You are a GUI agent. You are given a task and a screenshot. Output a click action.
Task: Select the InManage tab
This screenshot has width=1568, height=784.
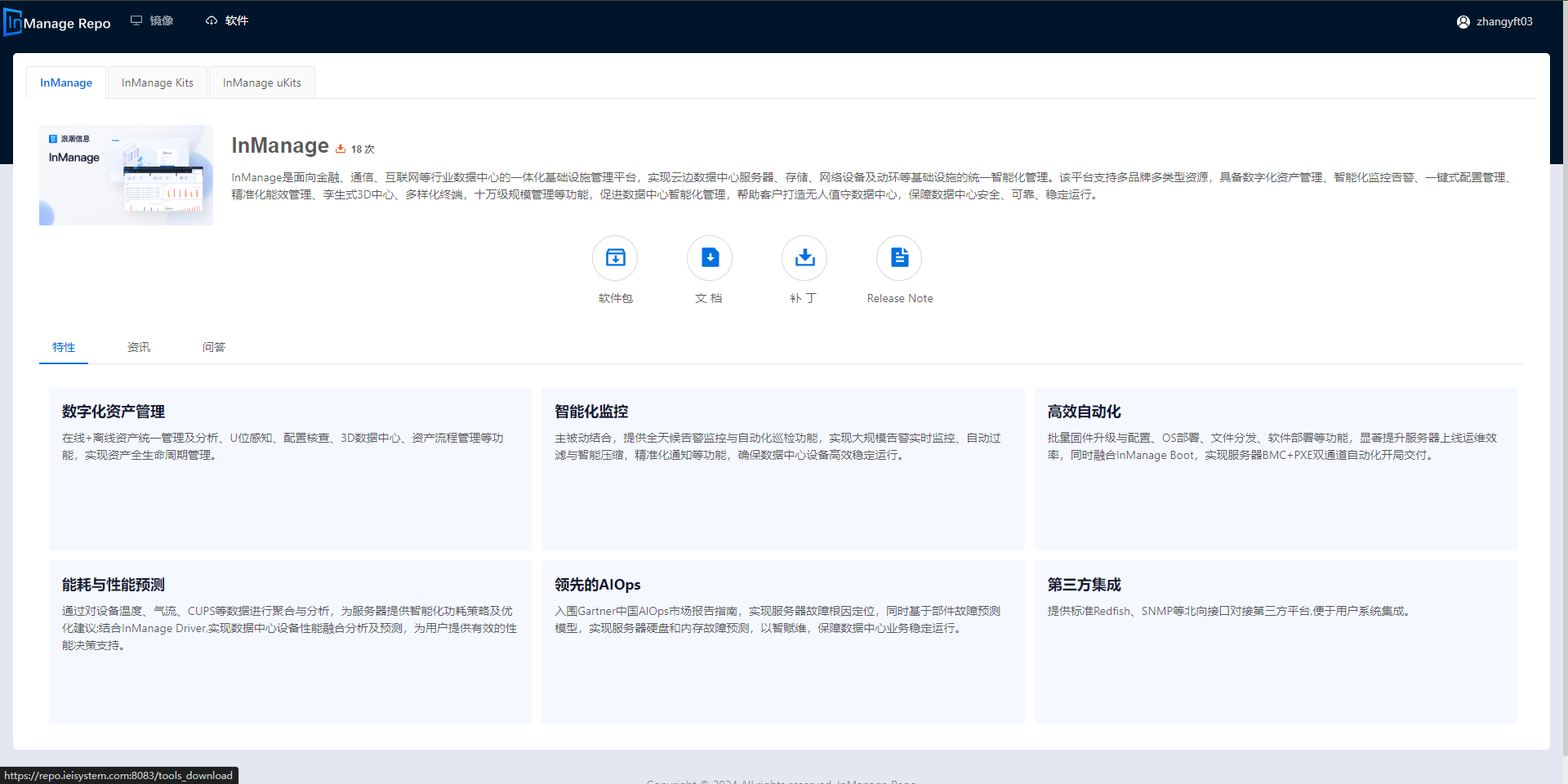pos(66,82)
